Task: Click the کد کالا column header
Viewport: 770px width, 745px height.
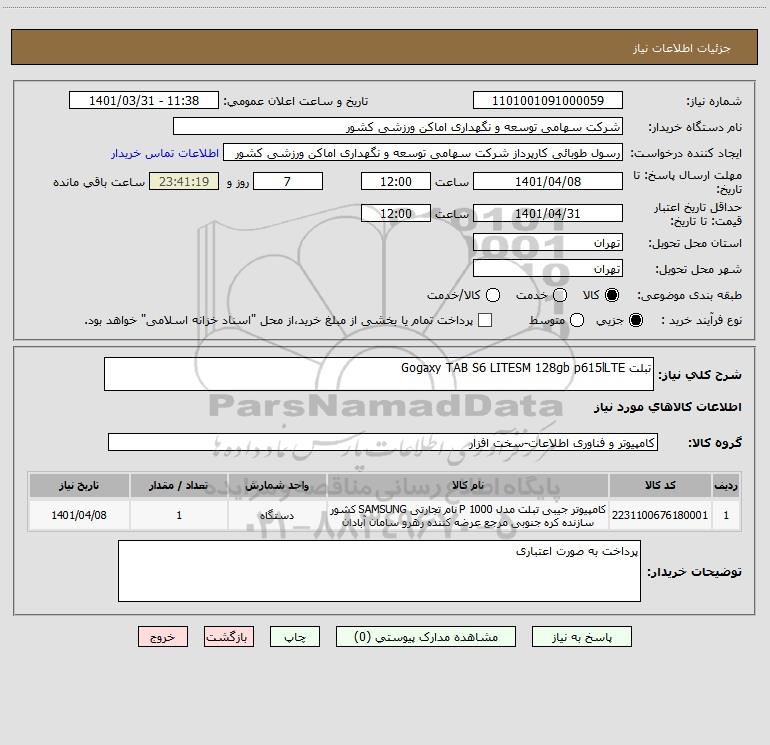Action: tap(660, 485)
